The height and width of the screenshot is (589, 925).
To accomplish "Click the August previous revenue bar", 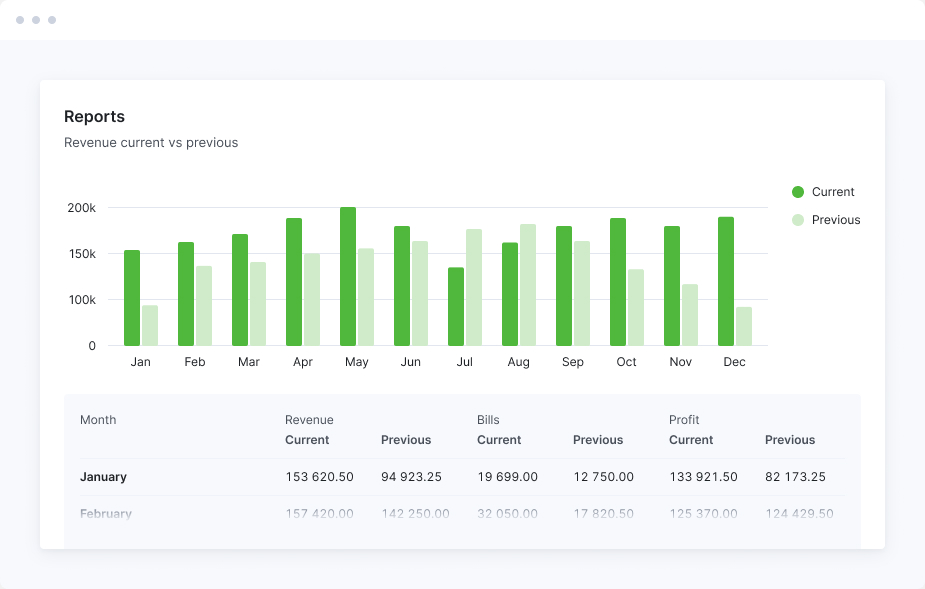I will tap(528, 285).
